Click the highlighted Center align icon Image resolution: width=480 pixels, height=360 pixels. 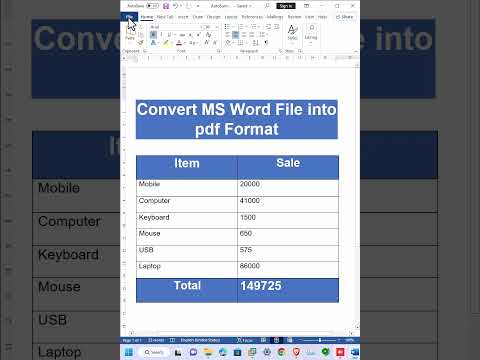click(236, 35)
